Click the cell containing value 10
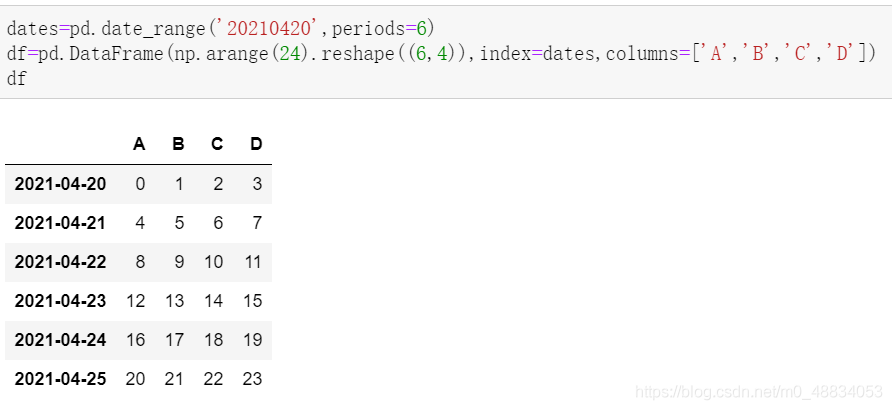892x410 pixels. click(213, 262)
